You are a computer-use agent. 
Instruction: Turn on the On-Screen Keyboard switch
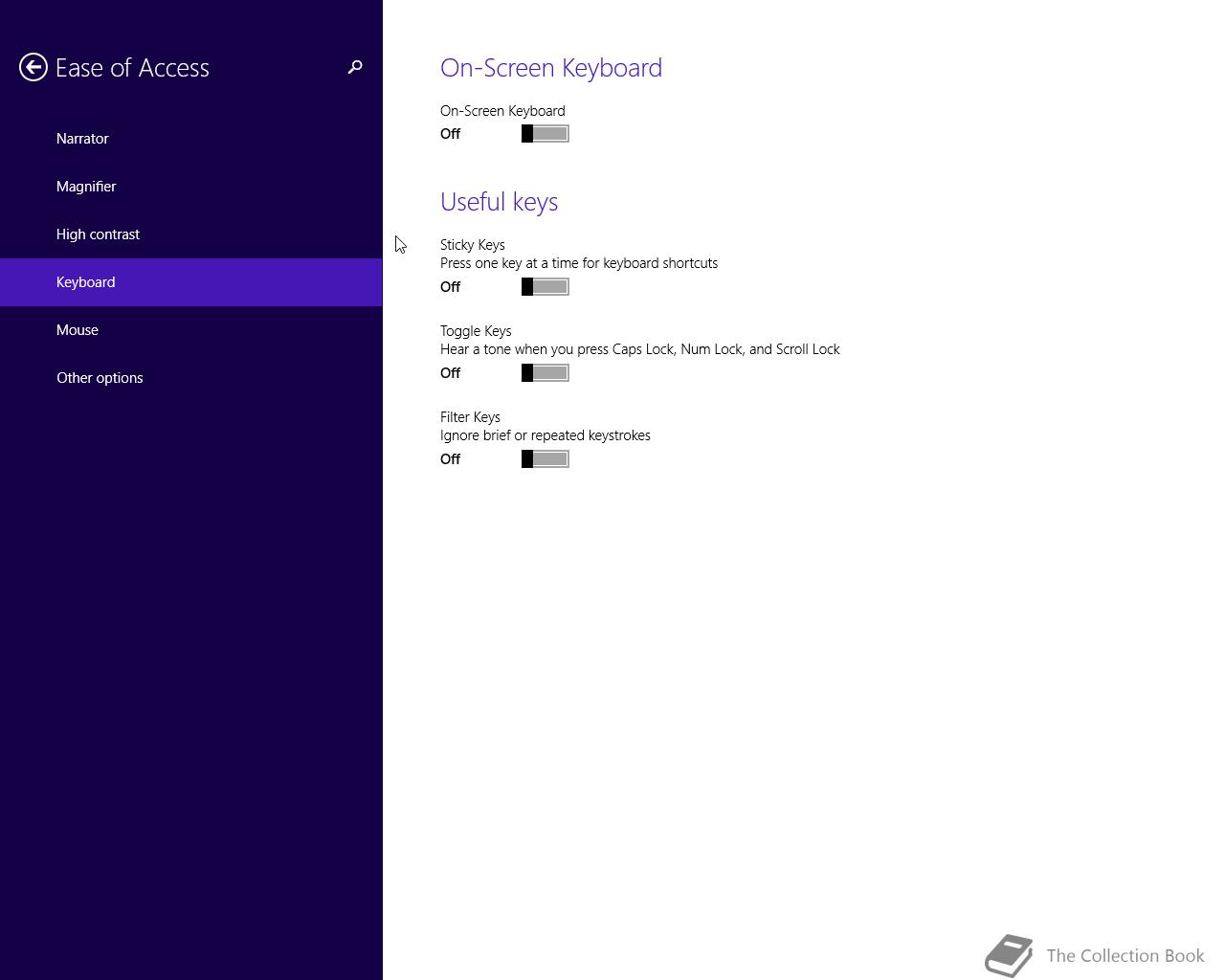(x=546, y=134)
